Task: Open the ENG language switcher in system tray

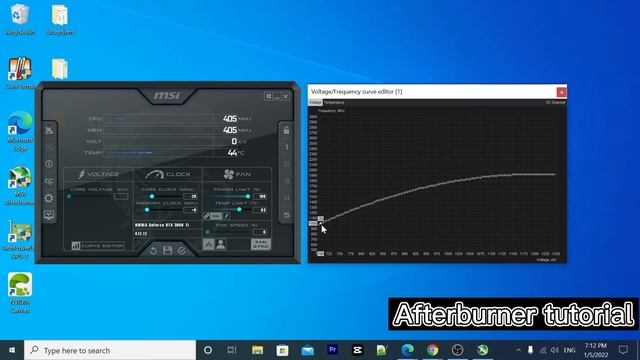Action: point(569,350)
